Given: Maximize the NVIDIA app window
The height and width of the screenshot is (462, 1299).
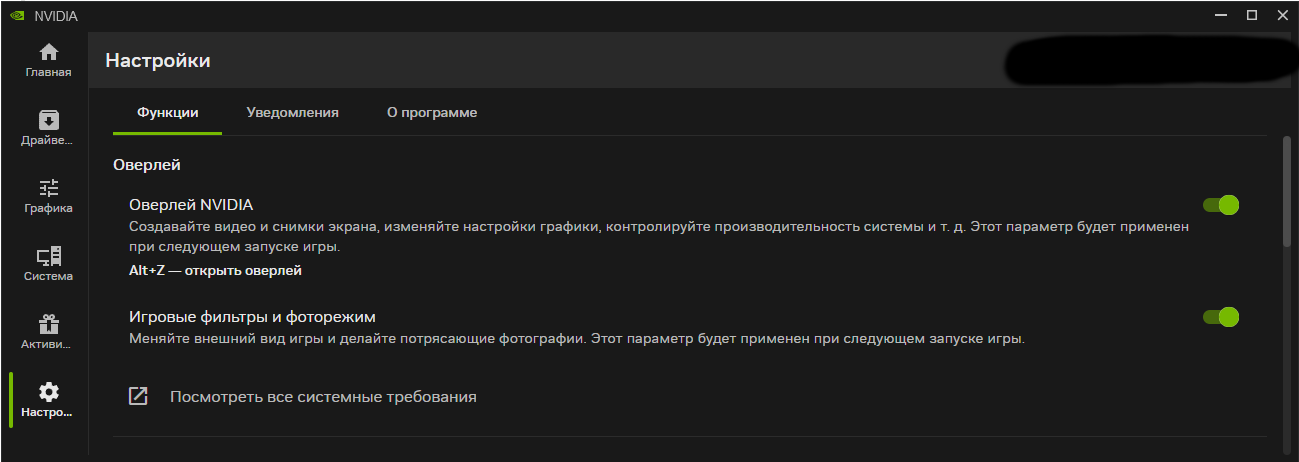Looking at the screenshot, I should pos(1251,15).
